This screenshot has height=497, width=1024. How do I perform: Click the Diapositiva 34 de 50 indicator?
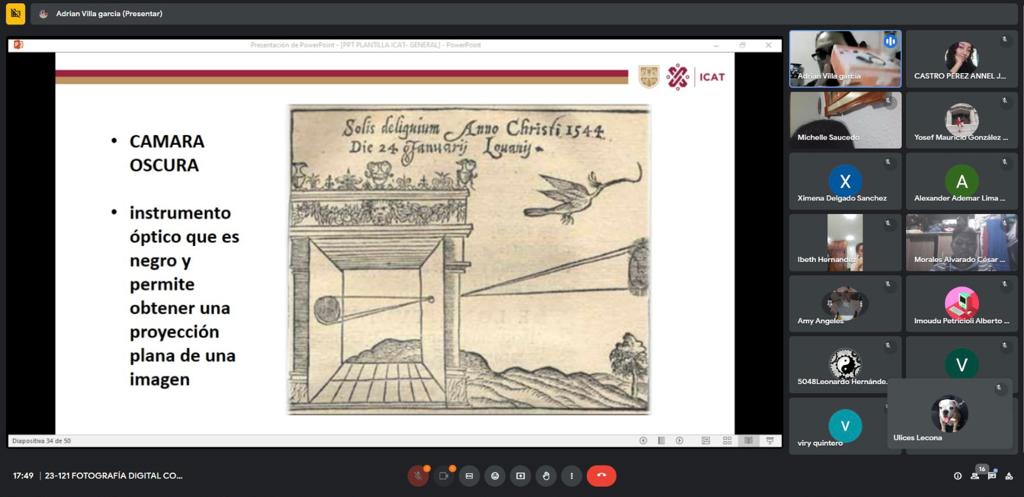(41, 441)
